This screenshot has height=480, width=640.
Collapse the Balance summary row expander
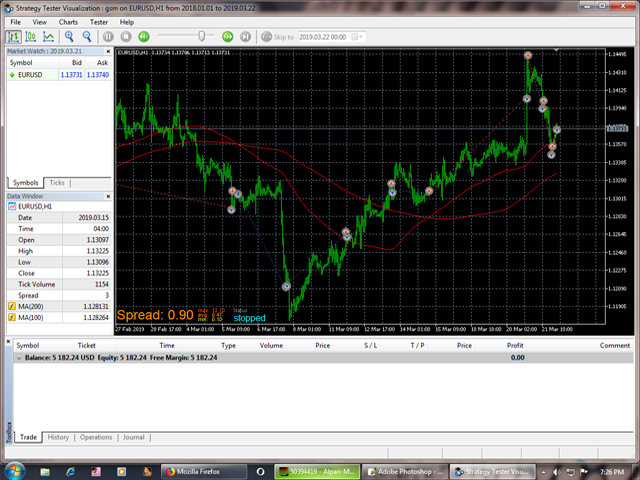[x=19, y=358]
